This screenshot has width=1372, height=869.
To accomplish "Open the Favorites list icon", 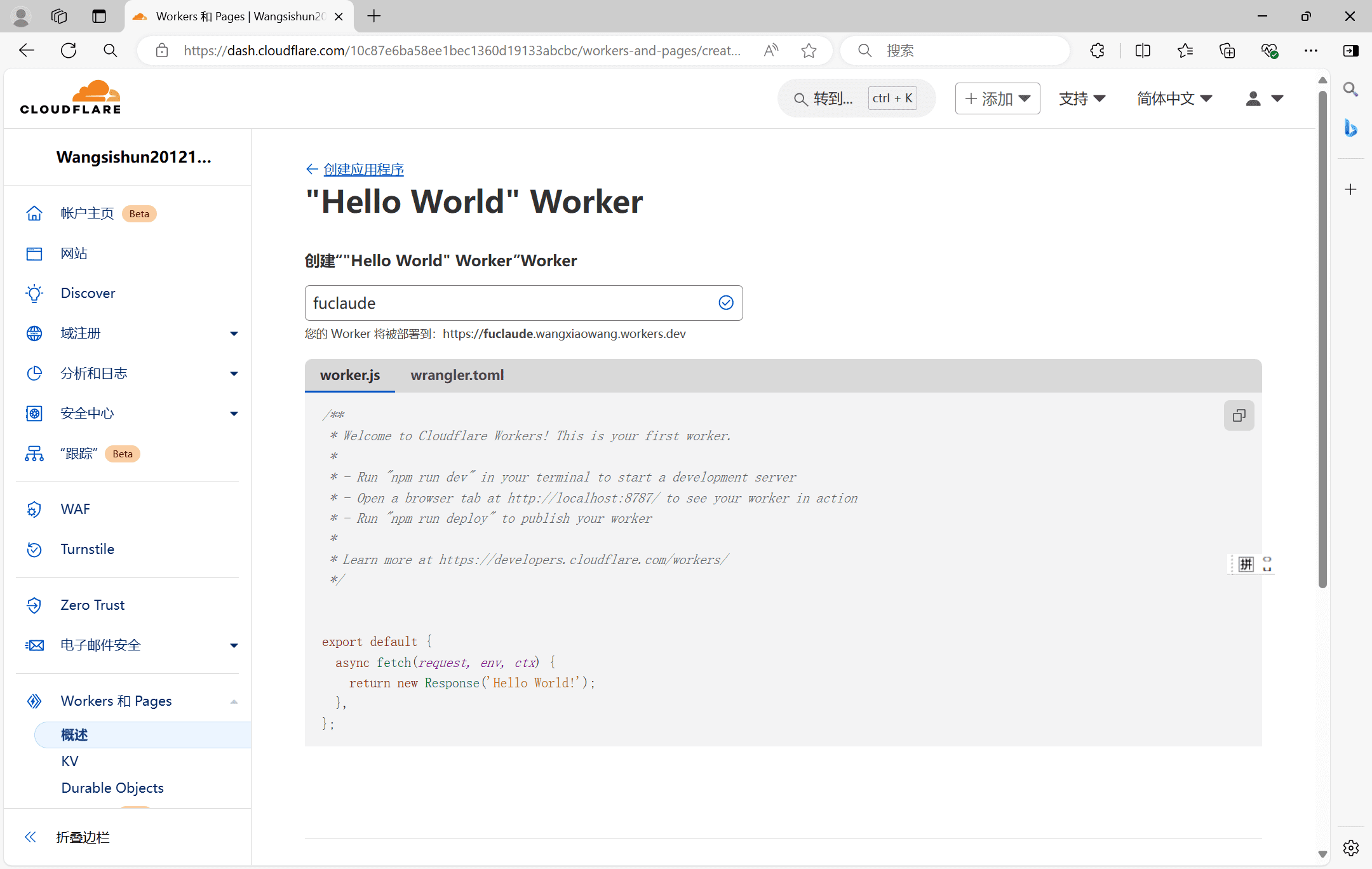I will coord(1185,51).
